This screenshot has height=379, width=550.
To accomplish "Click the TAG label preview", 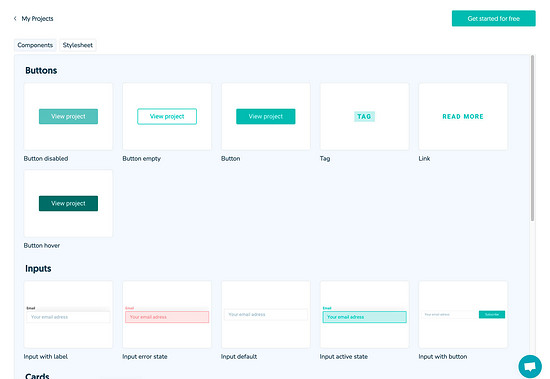I will 364,117.
